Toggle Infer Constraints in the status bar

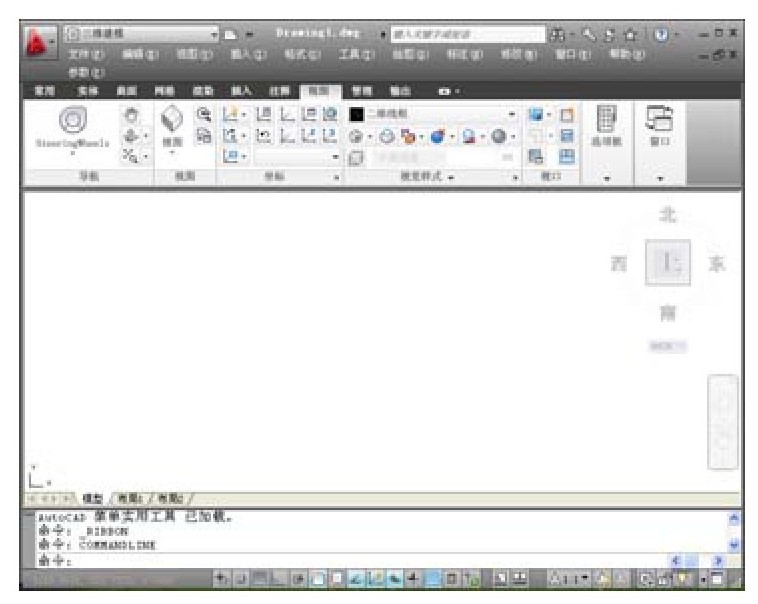[x=221, y=578]
